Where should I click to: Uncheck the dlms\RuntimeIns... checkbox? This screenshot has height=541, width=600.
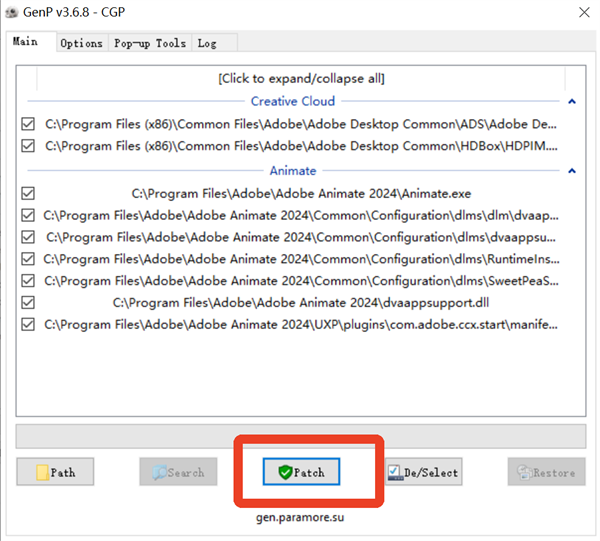point(28,259)
